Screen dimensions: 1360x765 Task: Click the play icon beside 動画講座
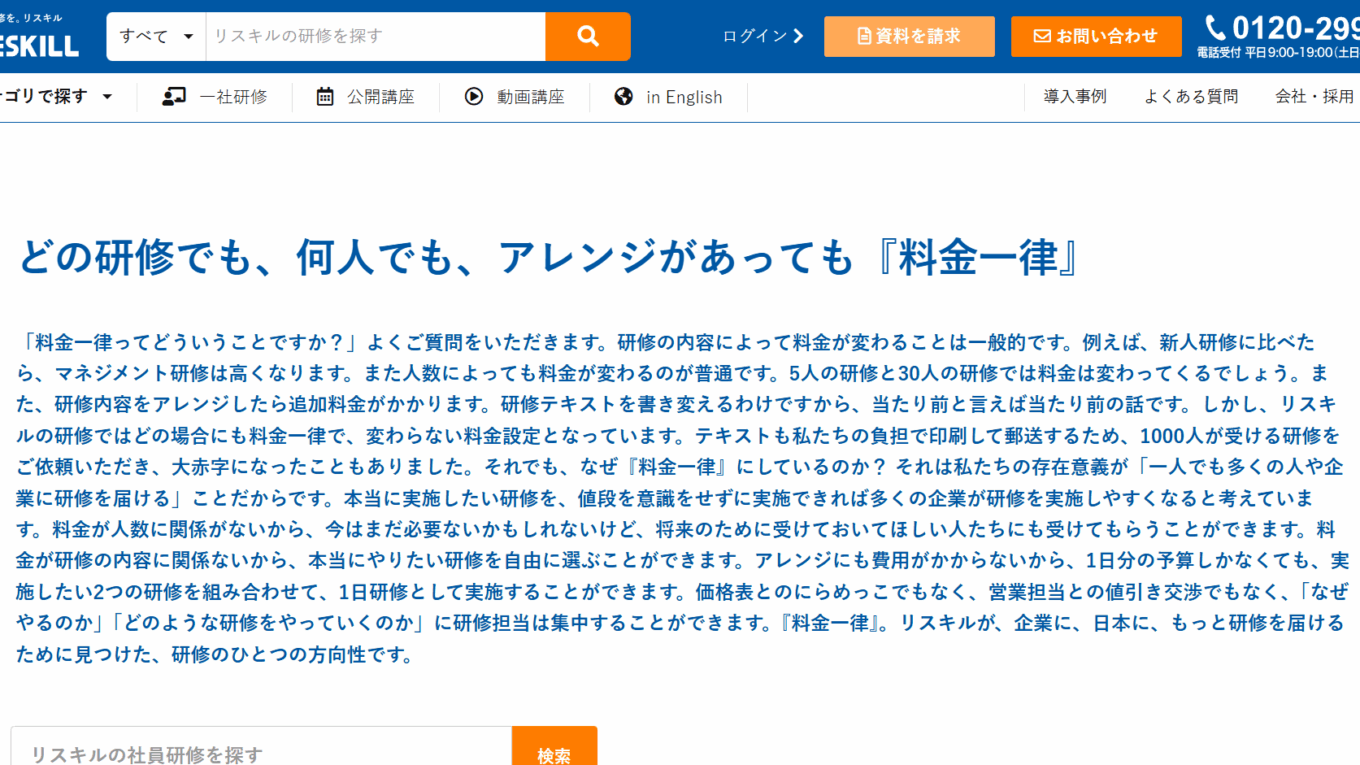tap(474, 97)
